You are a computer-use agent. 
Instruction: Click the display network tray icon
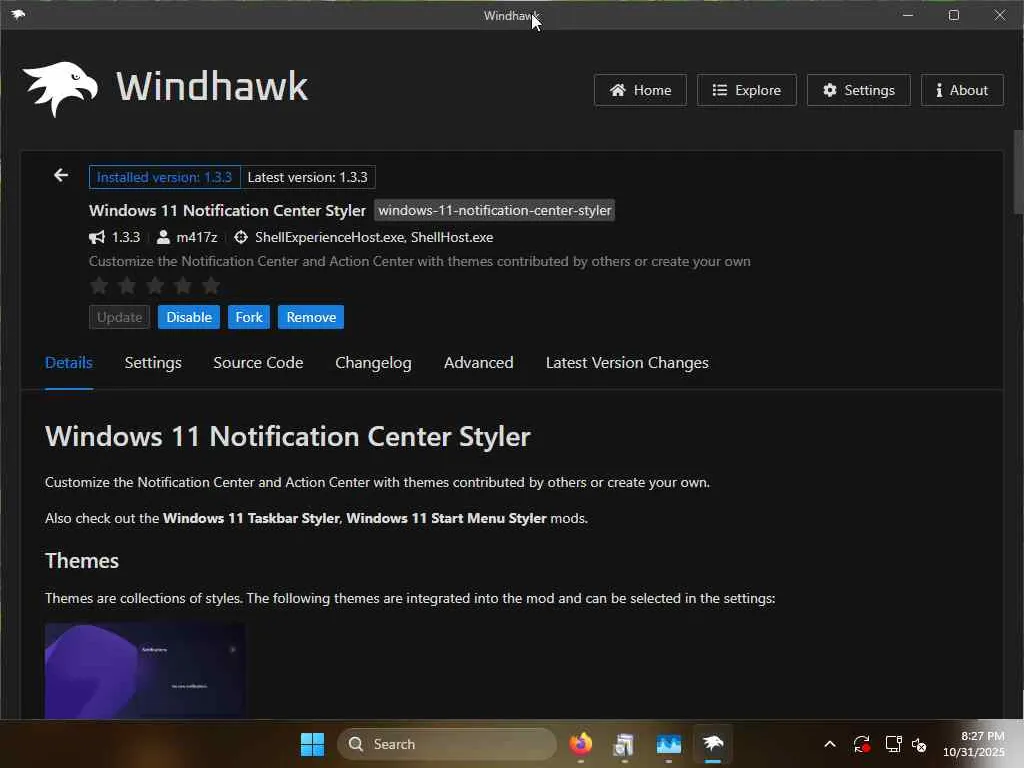pos(893,744)
